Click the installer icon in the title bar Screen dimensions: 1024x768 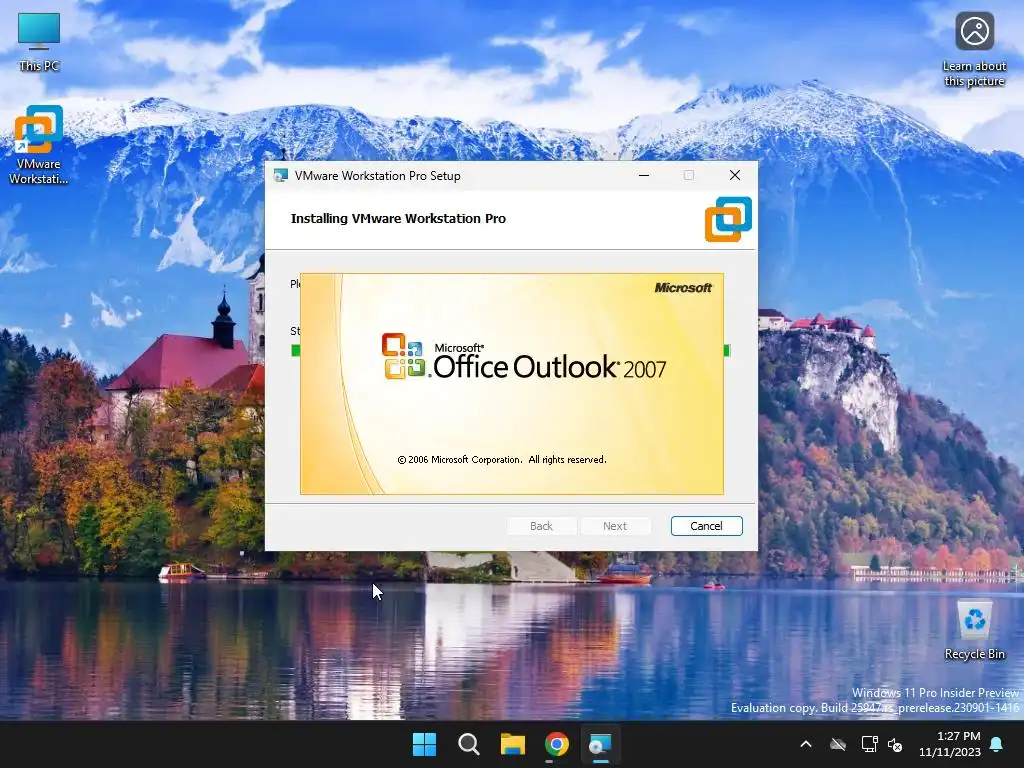coord(281,176)
